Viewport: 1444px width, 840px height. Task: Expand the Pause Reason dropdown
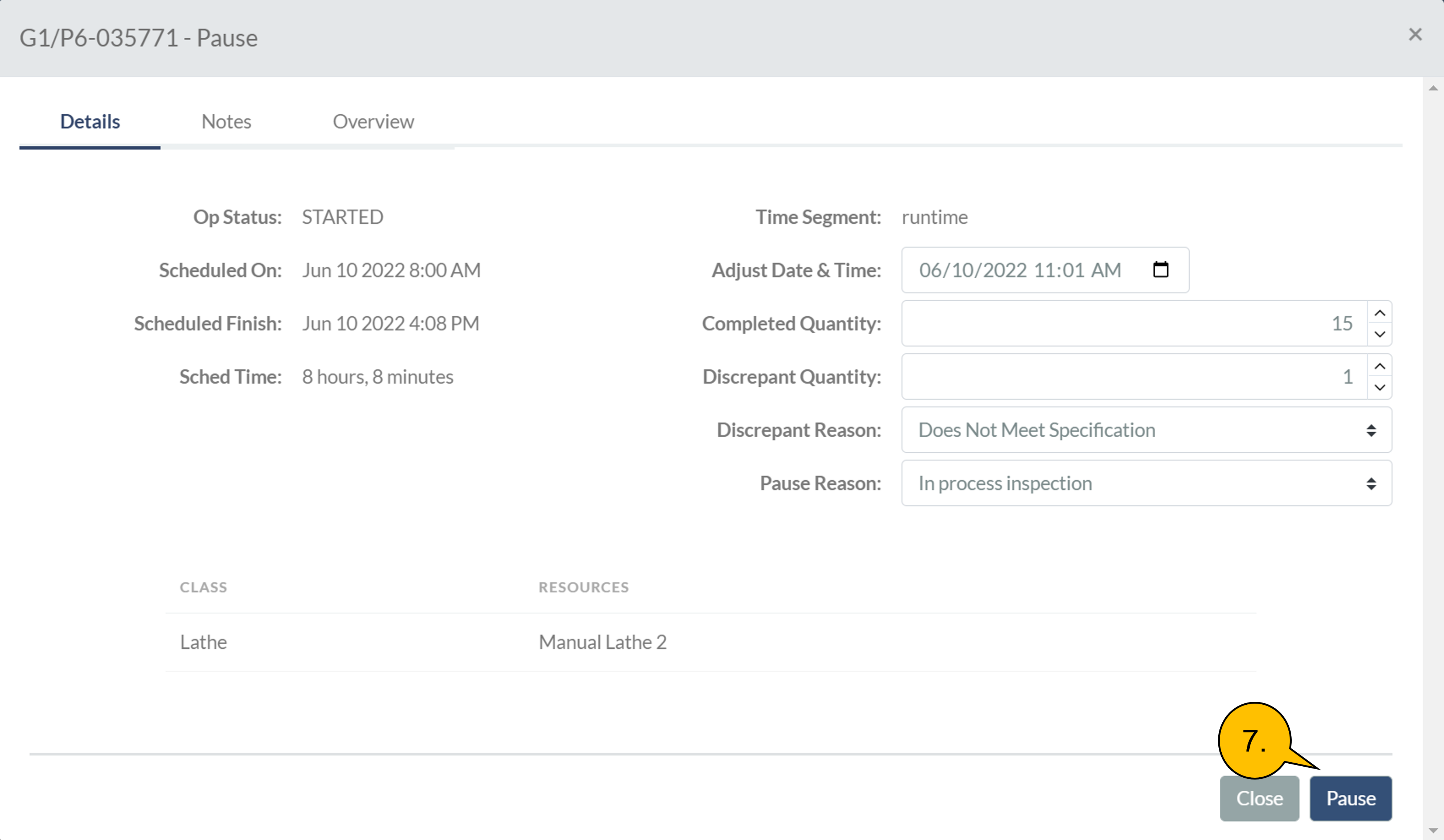click(x=1146, y=483)
